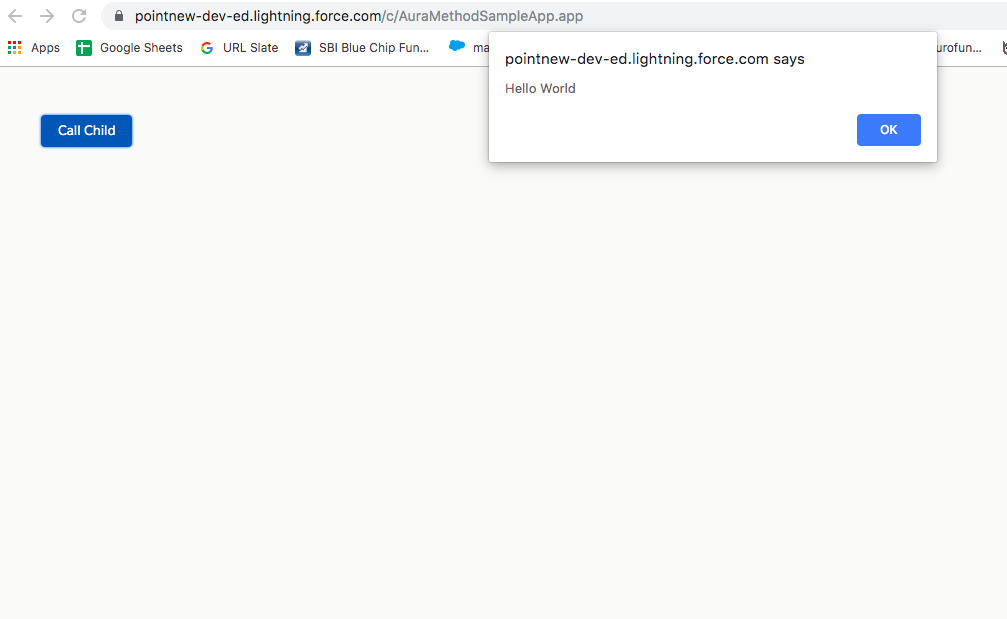The image size is (1007, 619).
Task: Click the 'Apps' text label in bookmarks bar
Action: click(x=45, y=47)
